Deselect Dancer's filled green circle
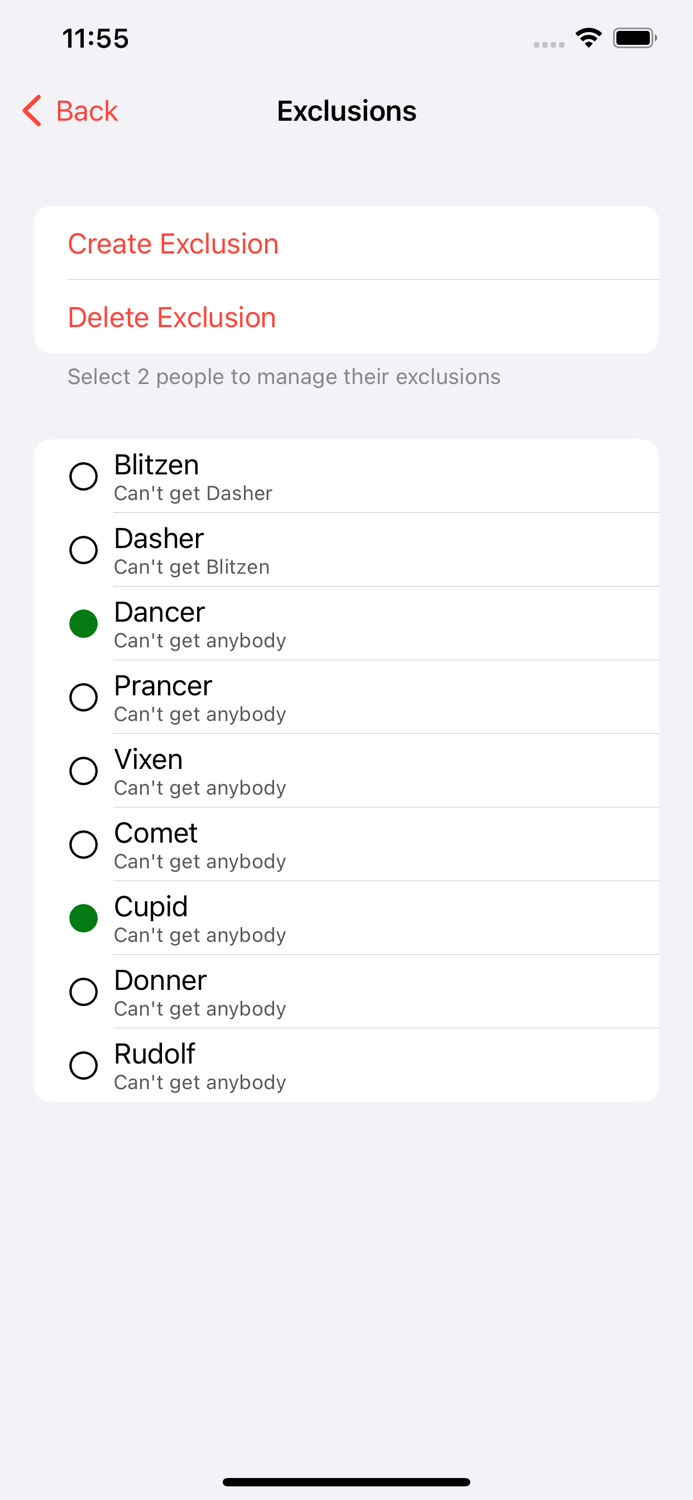This screenshot has height=1500, width=693. pos(83,623)
